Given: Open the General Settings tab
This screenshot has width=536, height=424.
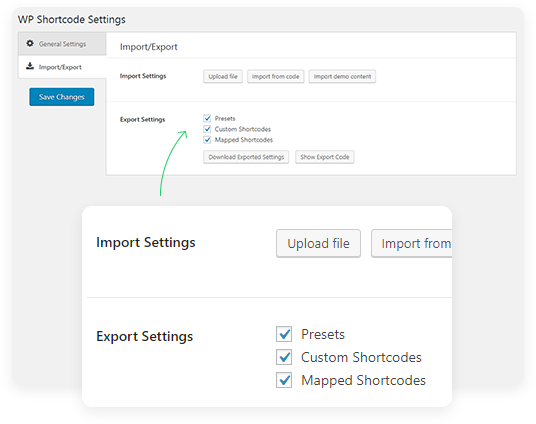Looking at the screenshot, I should [x=62, y=43].
